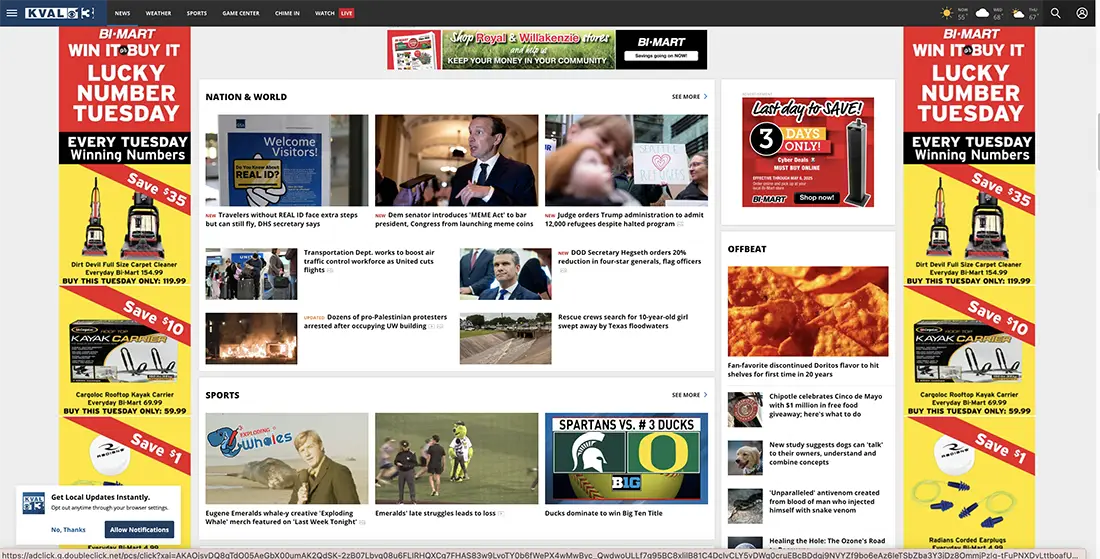Image resolution: width=1100 pixels, height=559 pixels.
Task: Click the KVAL 13 logo
Action: pyautogui.click(x=59, y=13)
